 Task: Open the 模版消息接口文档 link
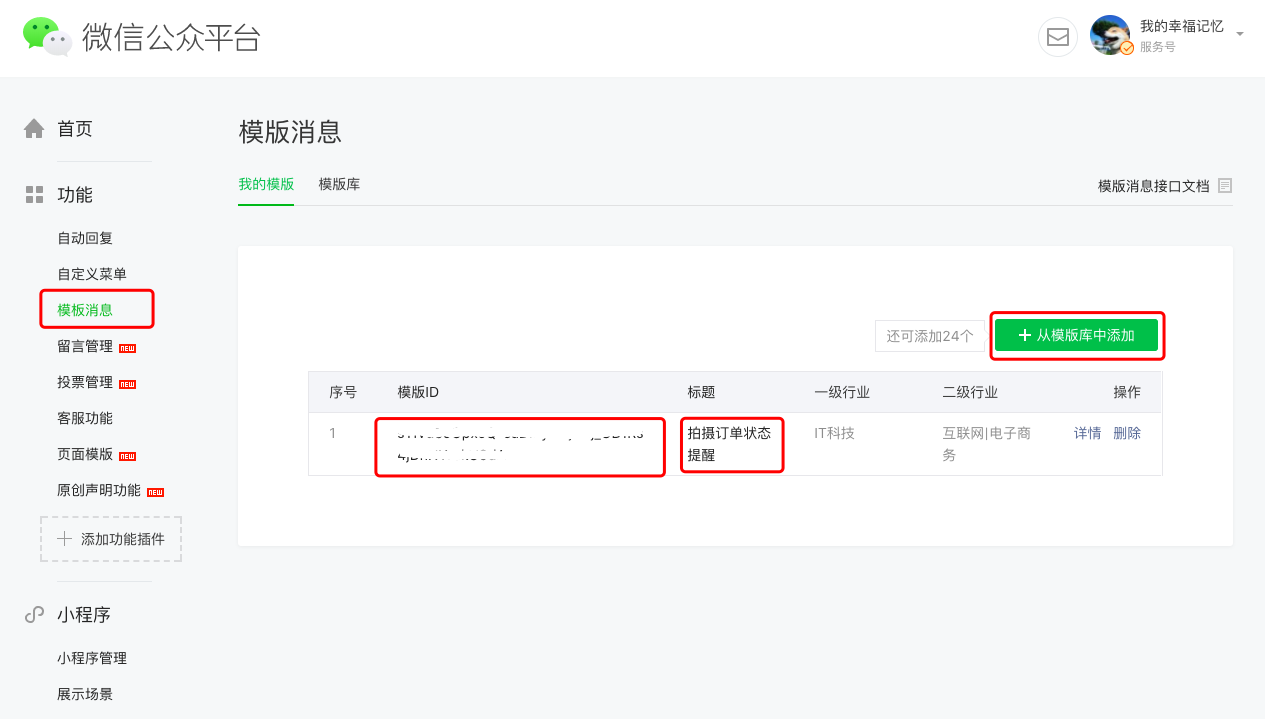pos(1155,185)
